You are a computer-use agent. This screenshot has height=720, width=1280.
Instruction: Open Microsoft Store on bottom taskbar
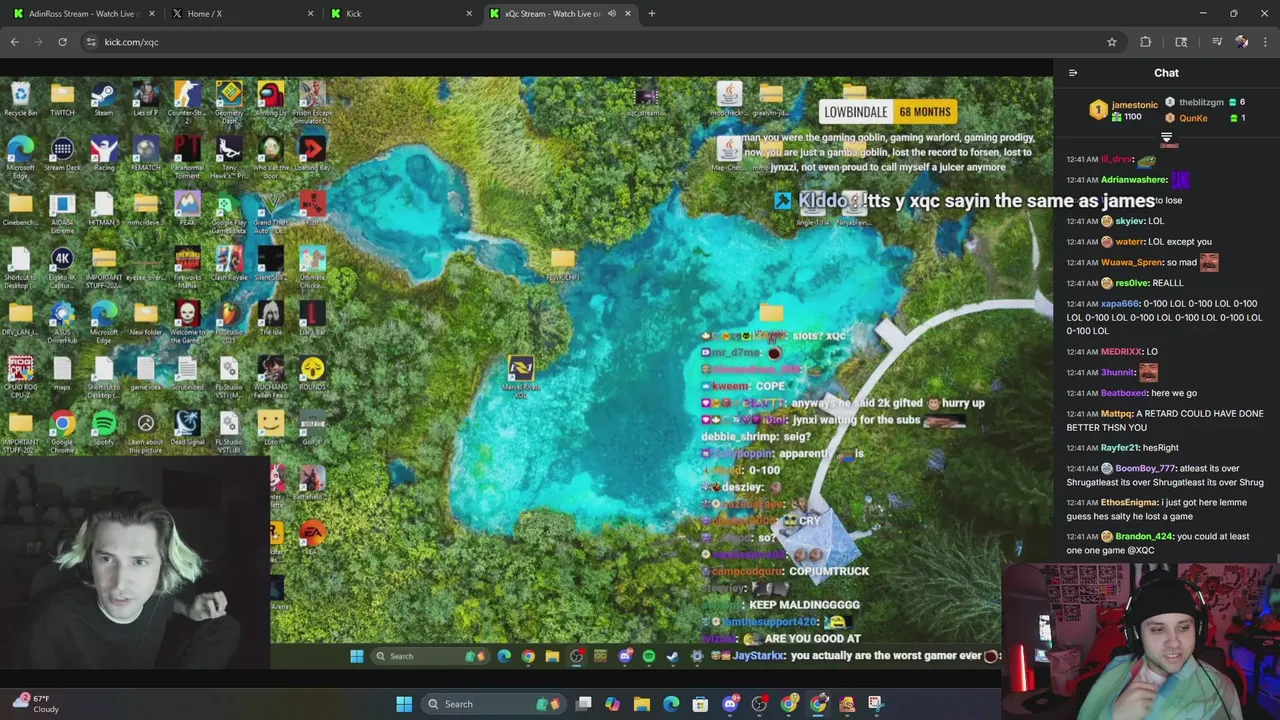(x=701, y=704)
